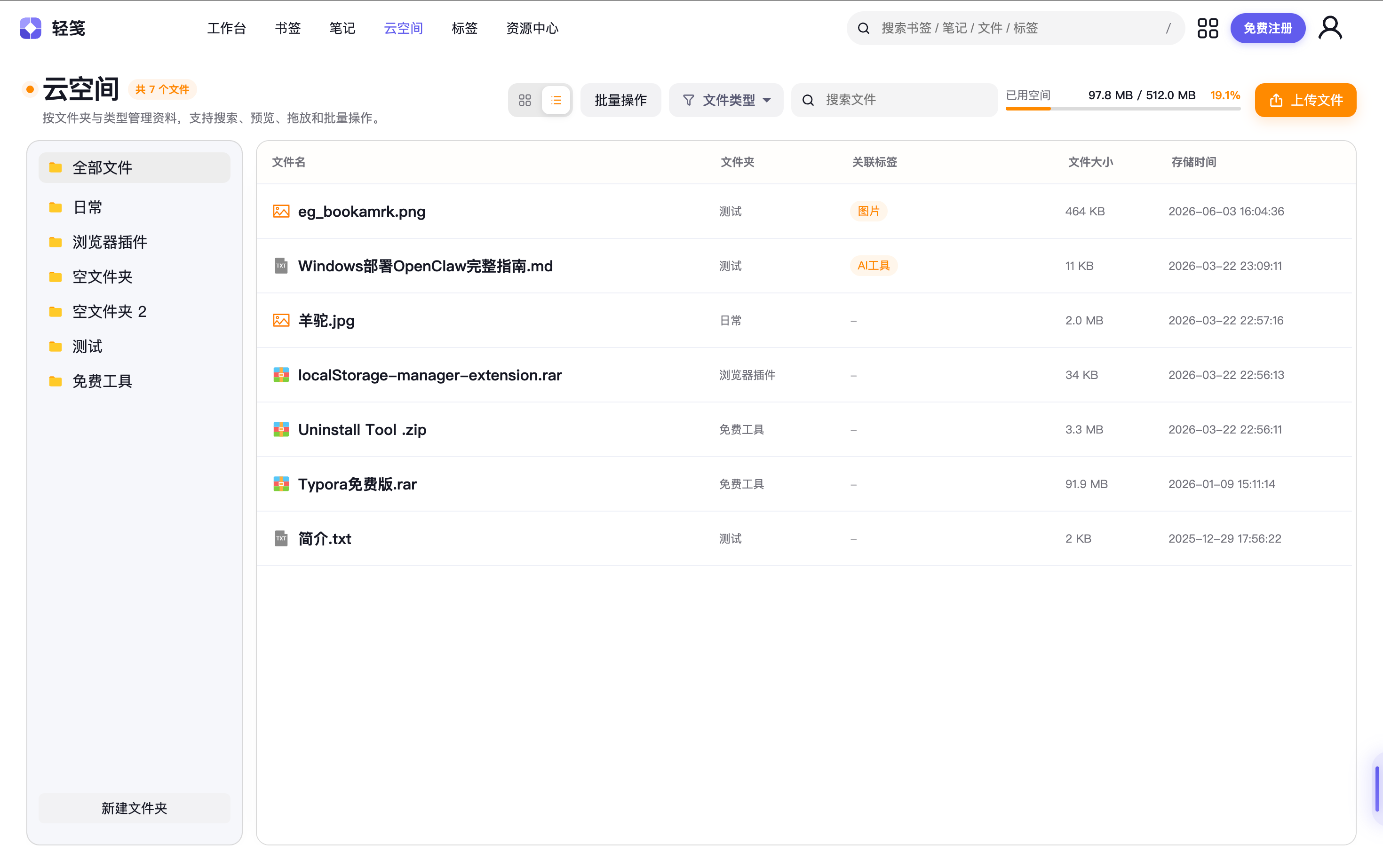
Task: Open the user profile avatar icon
Action: 1330,28
